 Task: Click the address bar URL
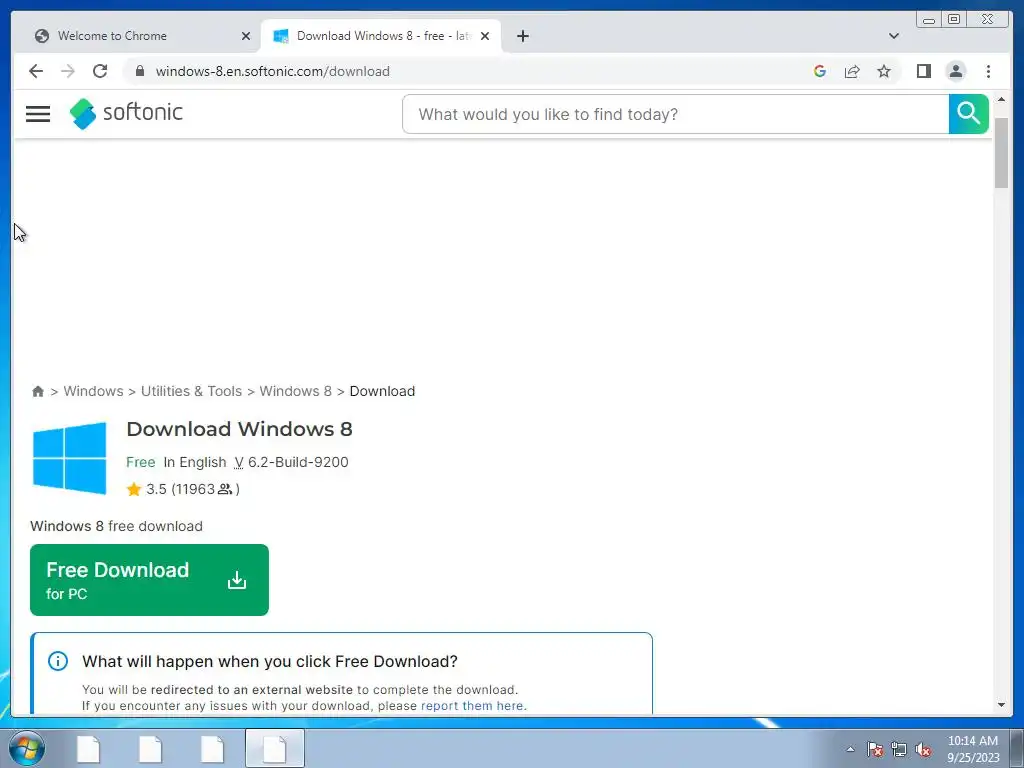tap(272, 71)
